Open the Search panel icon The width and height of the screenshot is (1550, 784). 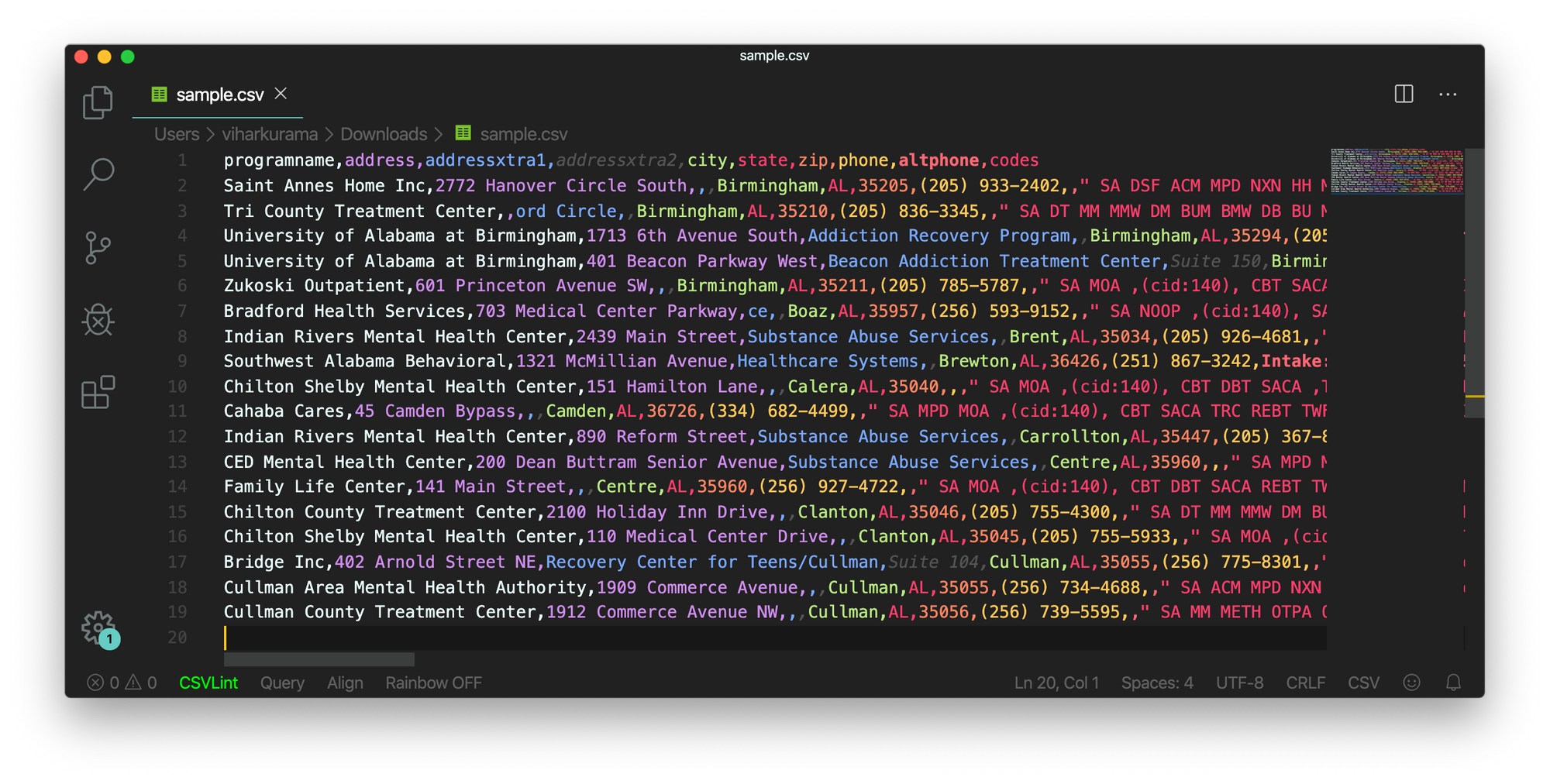click(x=98, y=174)
